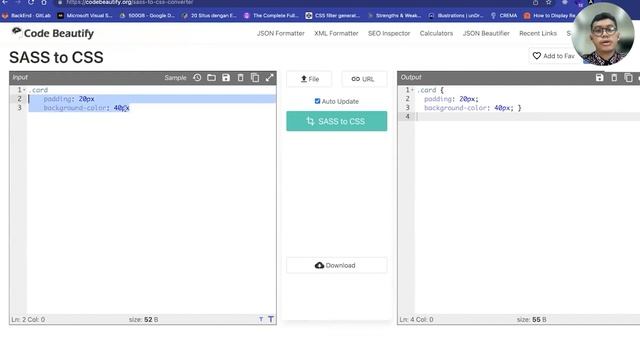The width and height of the screenshot is (640, 360).
Task: Open Microsoft Visual S... bookmark
Action: tap(85, 16)
